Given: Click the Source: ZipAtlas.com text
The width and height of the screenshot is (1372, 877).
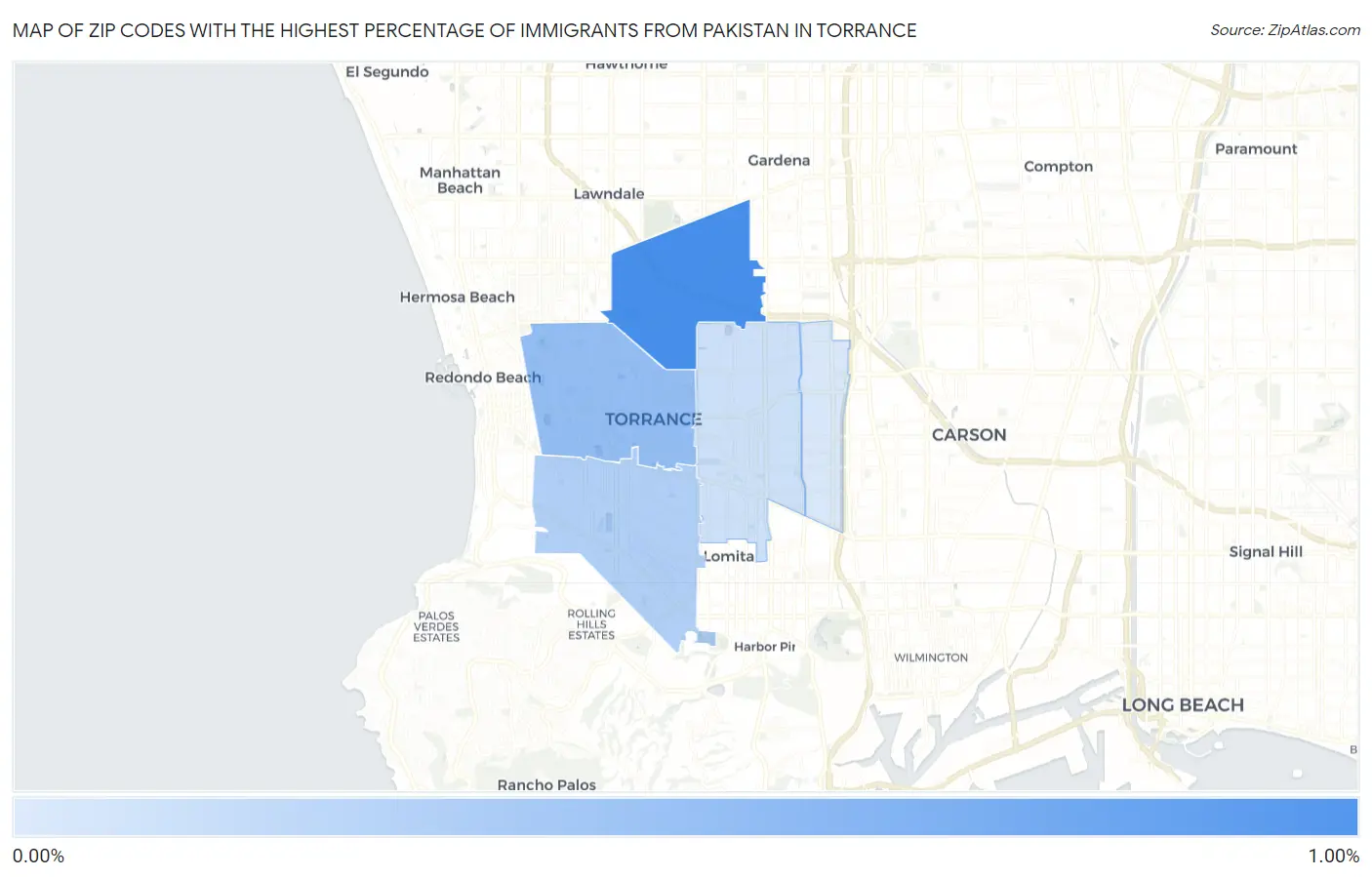Looking at the screenshot, I should (x=1285, y=30).
